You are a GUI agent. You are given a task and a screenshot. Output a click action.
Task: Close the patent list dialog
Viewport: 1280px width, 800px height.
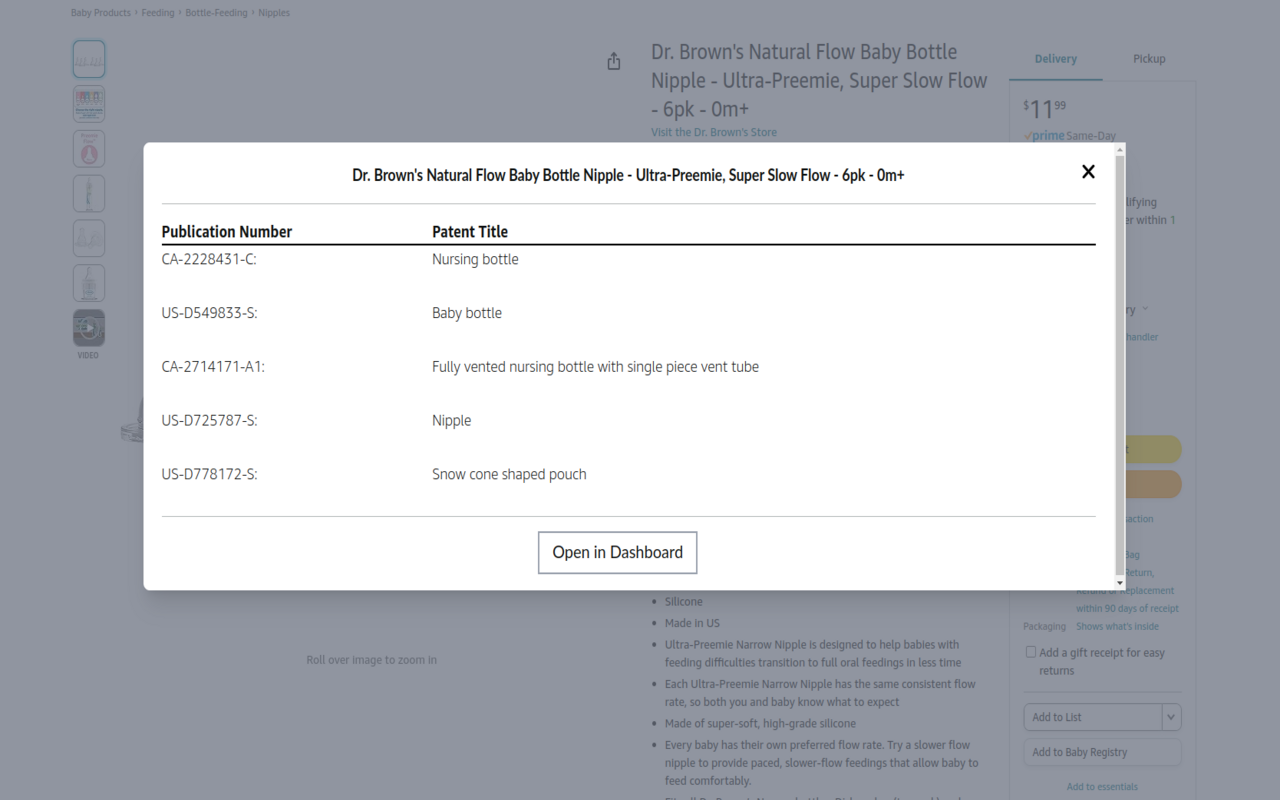(x=1088, y=172)
